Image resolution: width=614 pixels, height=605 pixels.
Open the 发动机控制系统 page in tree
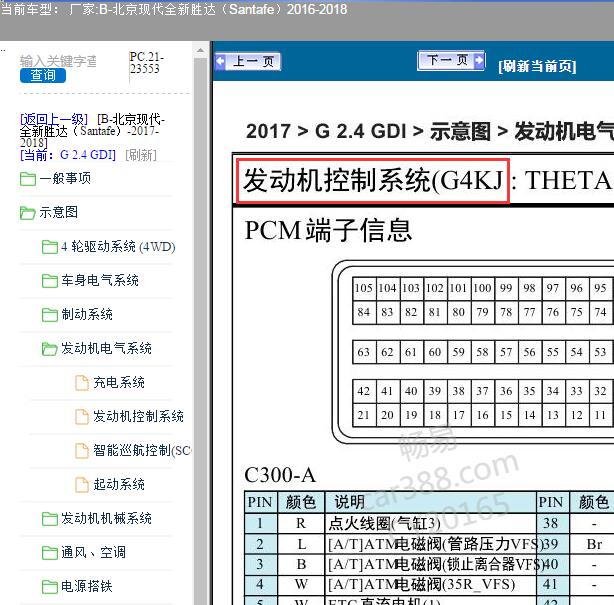(x=138, y=416)
